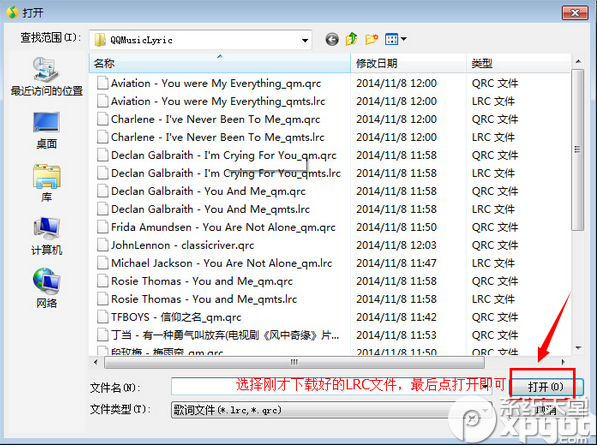Click the 2014/11/8 11:47 date cell
Image resolution: width=597 pixels, height=447 pixels.
point(396,263)
